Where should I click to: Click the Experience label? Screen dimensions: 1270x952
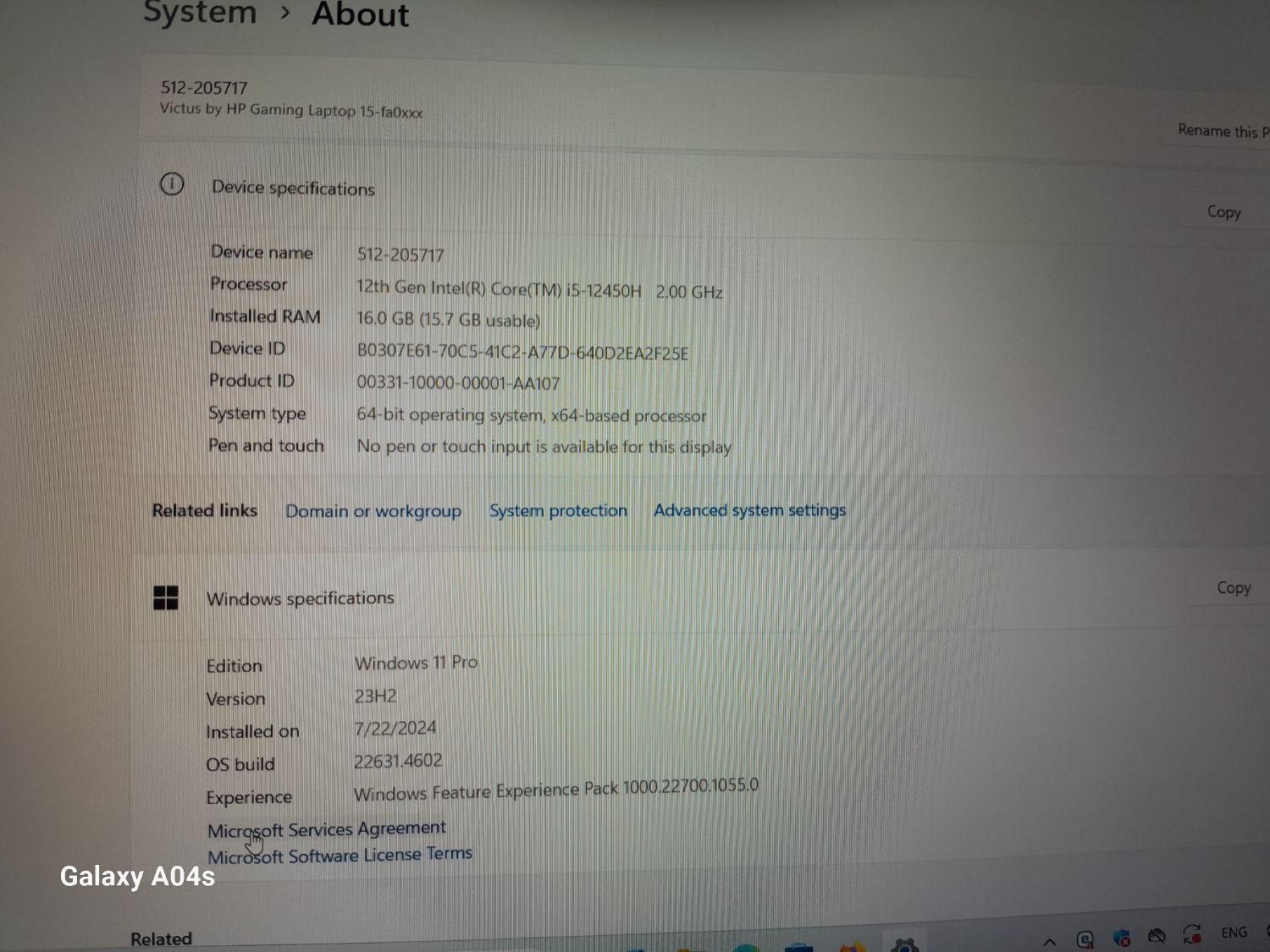click(249, 797)
